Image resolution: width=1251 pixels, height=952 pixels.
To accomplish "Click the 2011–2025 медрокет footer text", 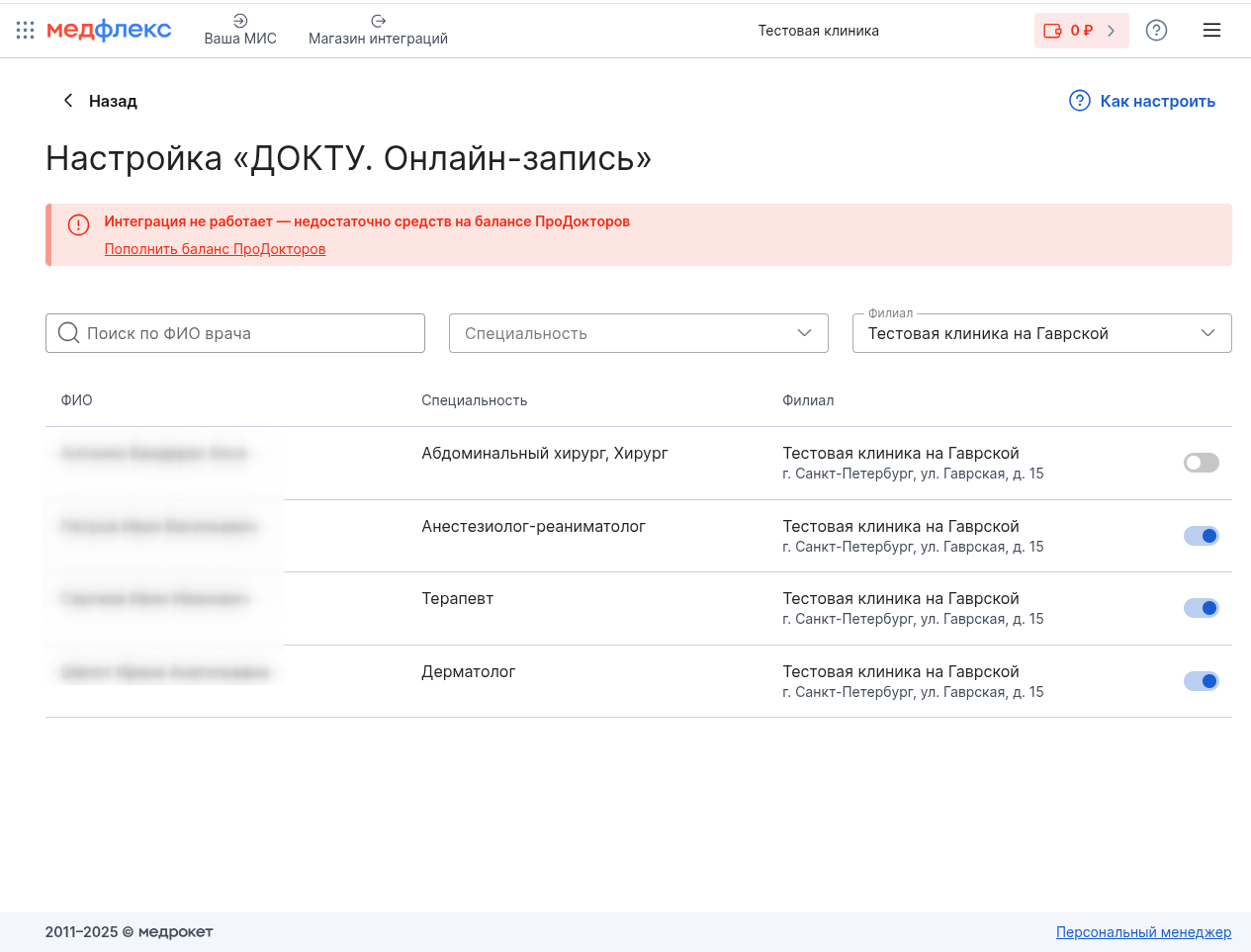I will pos(129,931).
